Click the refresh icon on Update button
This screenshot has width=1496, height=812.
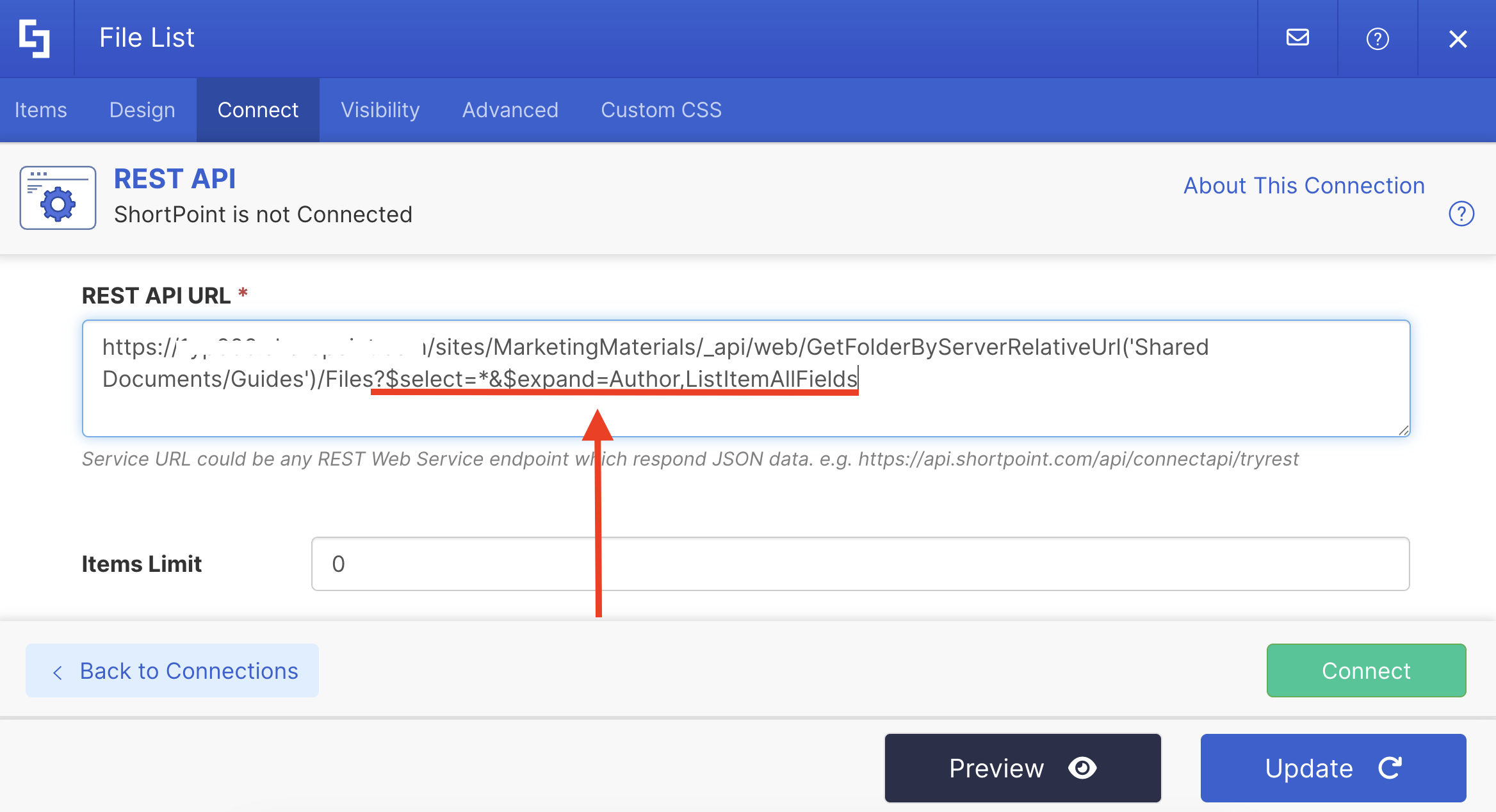point(1390,768)
